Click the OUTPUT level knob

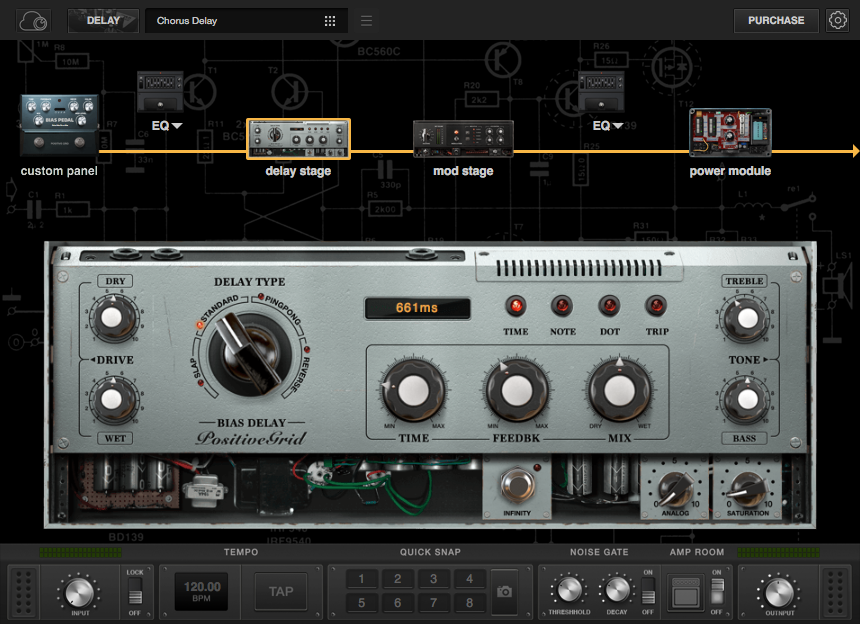click(779, 592)
